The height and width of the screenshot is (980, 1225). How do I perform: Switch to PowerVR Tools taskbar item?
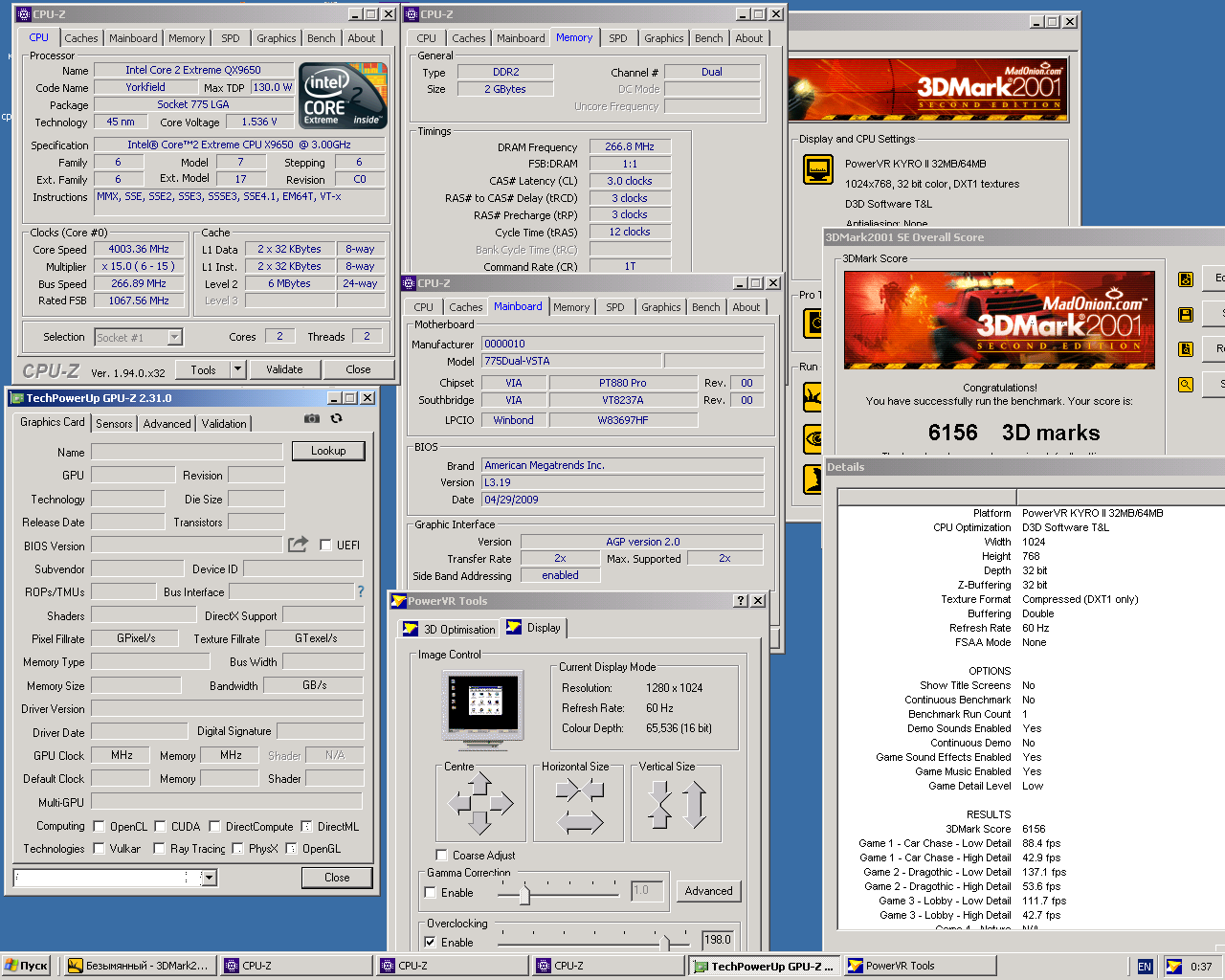pyautogui.click(x=922, y=967)
